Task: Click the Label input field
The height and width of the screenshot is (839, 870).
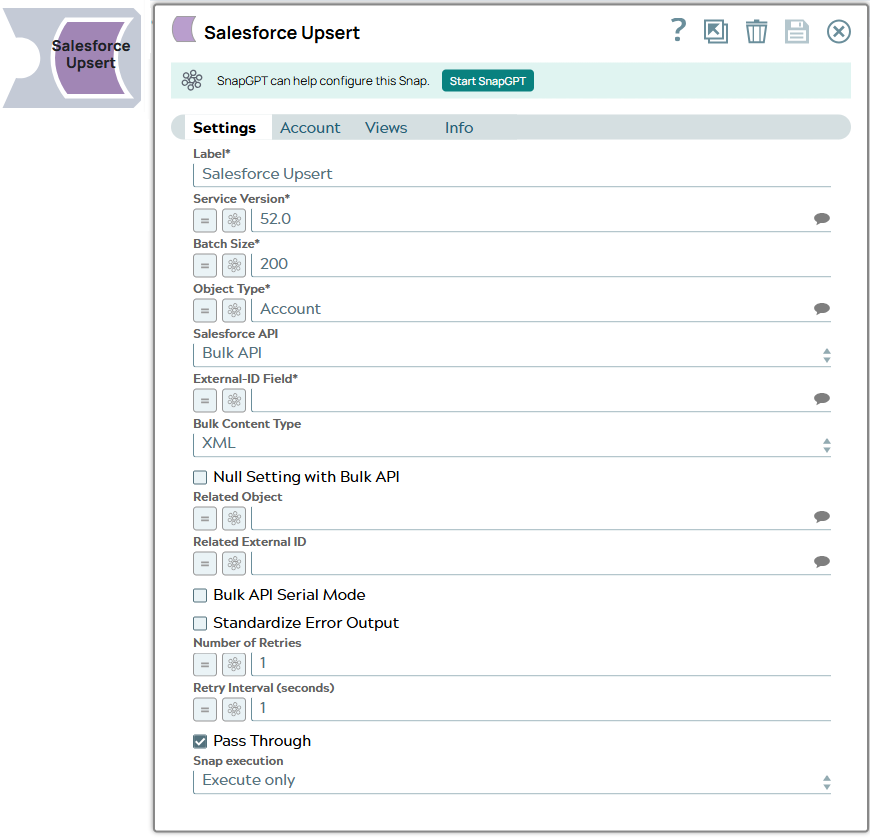Action: click(512, 174)
